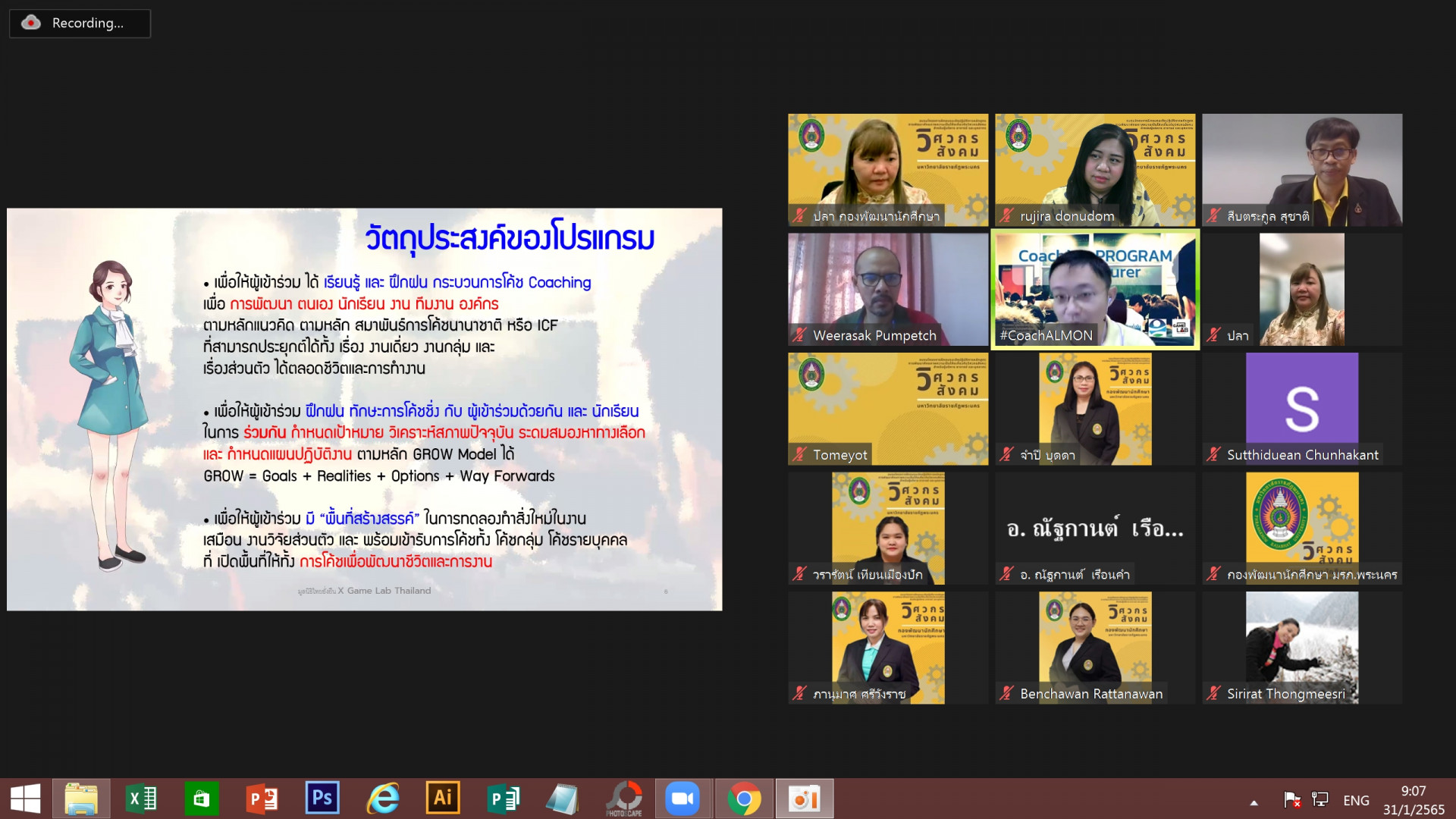
Task: Switch ENG input language indicator
Action: point(1356,800)
